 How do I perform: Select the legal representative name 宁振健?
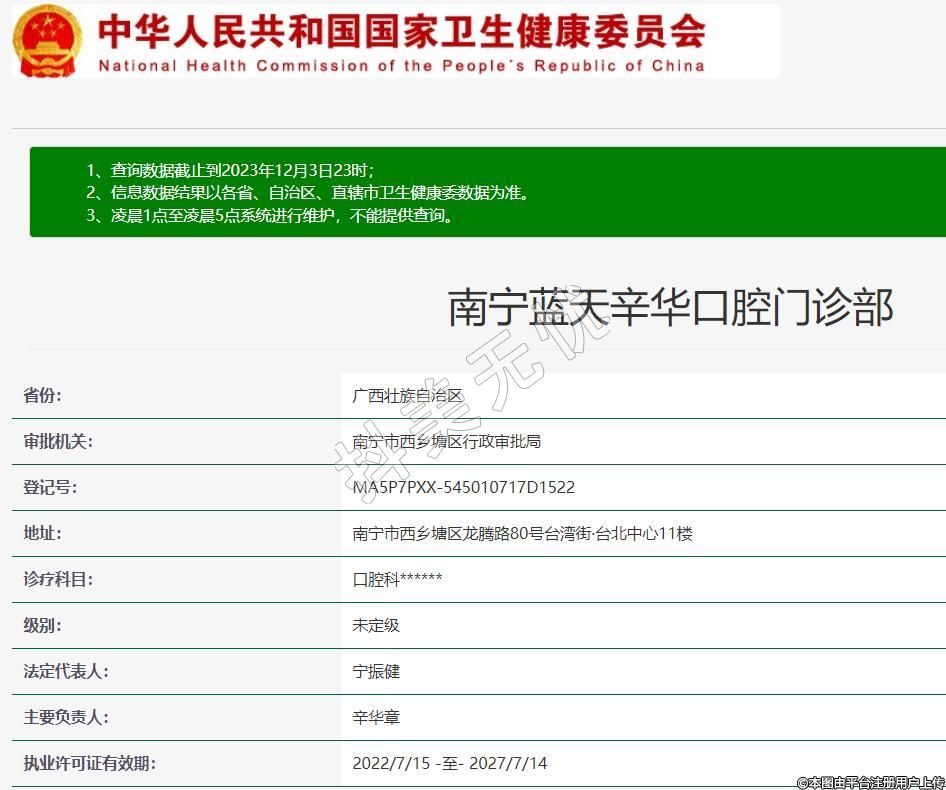pos(376,671)
